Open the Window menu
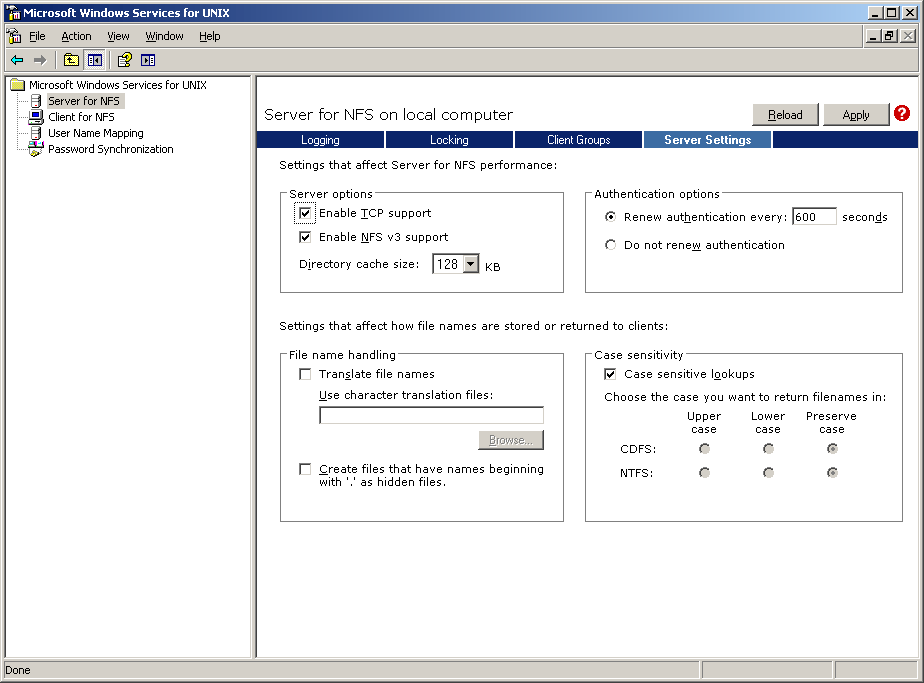 (164, 36)
